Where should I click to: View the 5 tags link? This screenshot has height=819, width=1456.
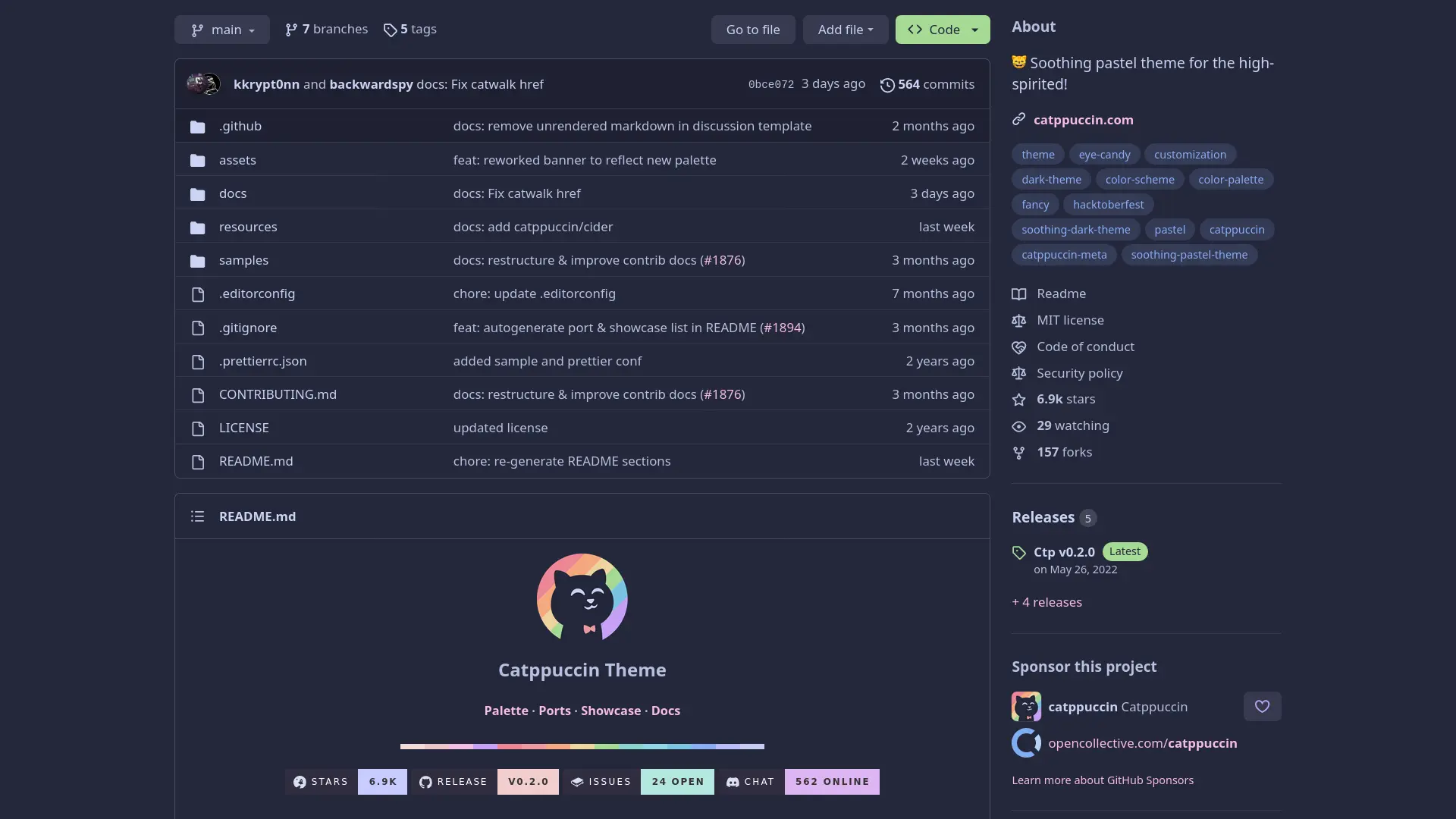(x=410, y=30)
